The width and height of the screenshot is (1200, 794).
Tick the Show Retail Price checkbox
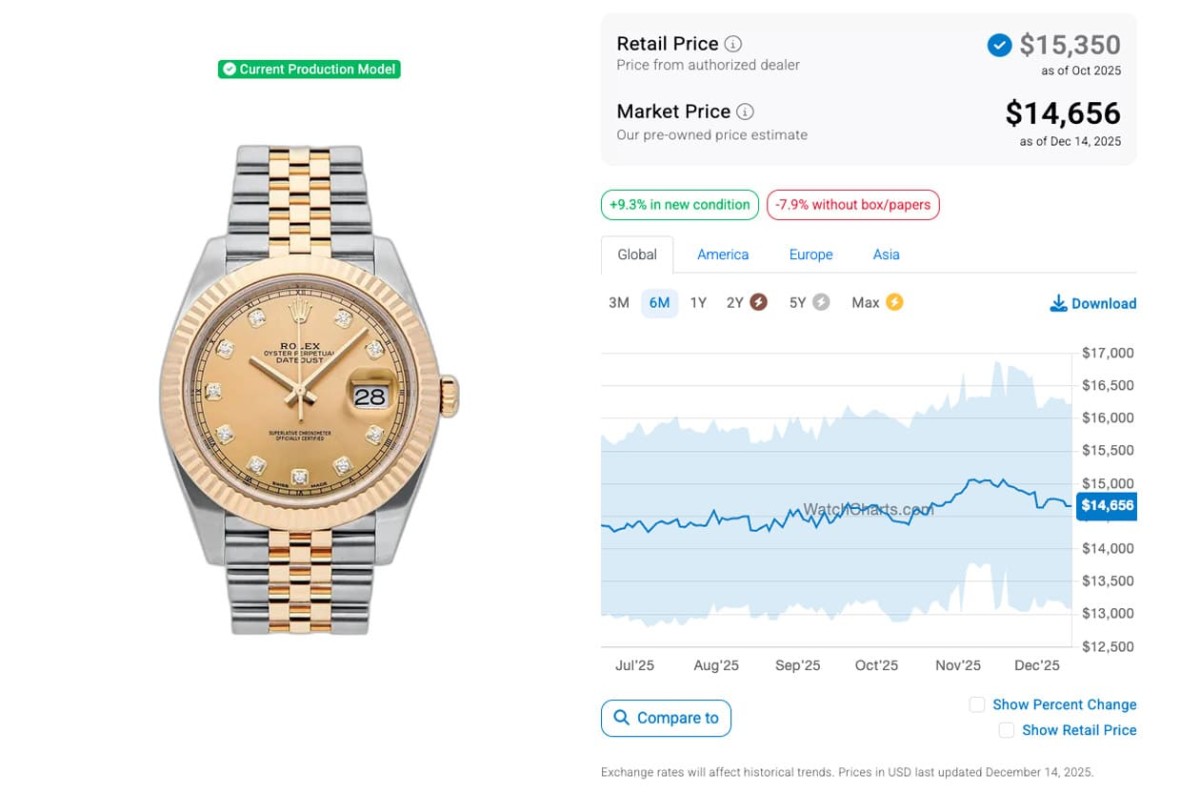1006,731
